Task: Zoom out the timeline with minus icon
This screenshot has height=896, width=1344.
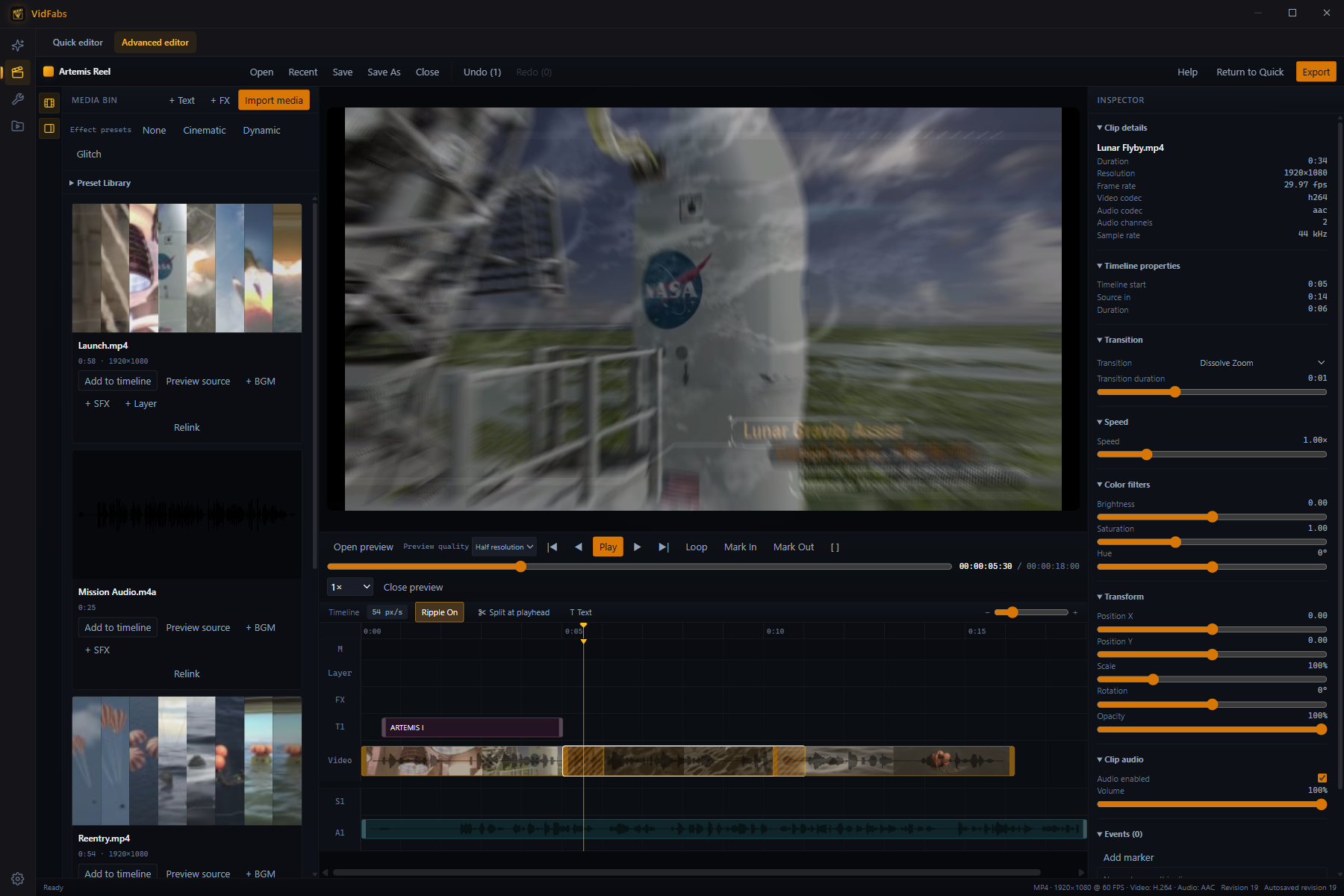Action: click(x=987, y=612)
